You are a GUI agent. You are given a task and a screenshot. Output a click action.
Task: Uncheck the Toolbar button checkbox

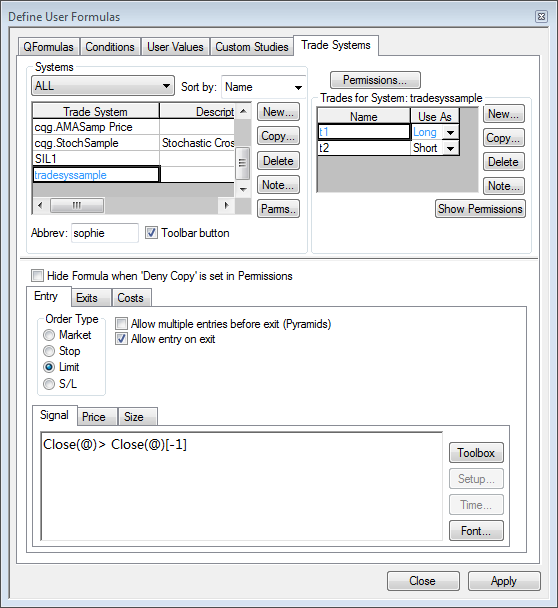point(151,233)
